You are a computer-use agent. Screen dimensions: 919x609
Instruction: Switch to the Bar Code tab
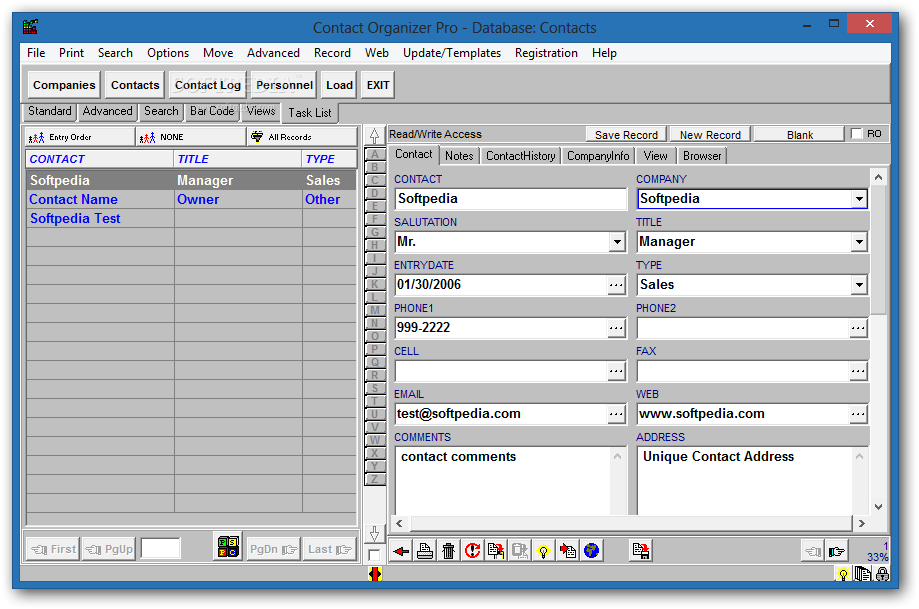tap(212, 111)
